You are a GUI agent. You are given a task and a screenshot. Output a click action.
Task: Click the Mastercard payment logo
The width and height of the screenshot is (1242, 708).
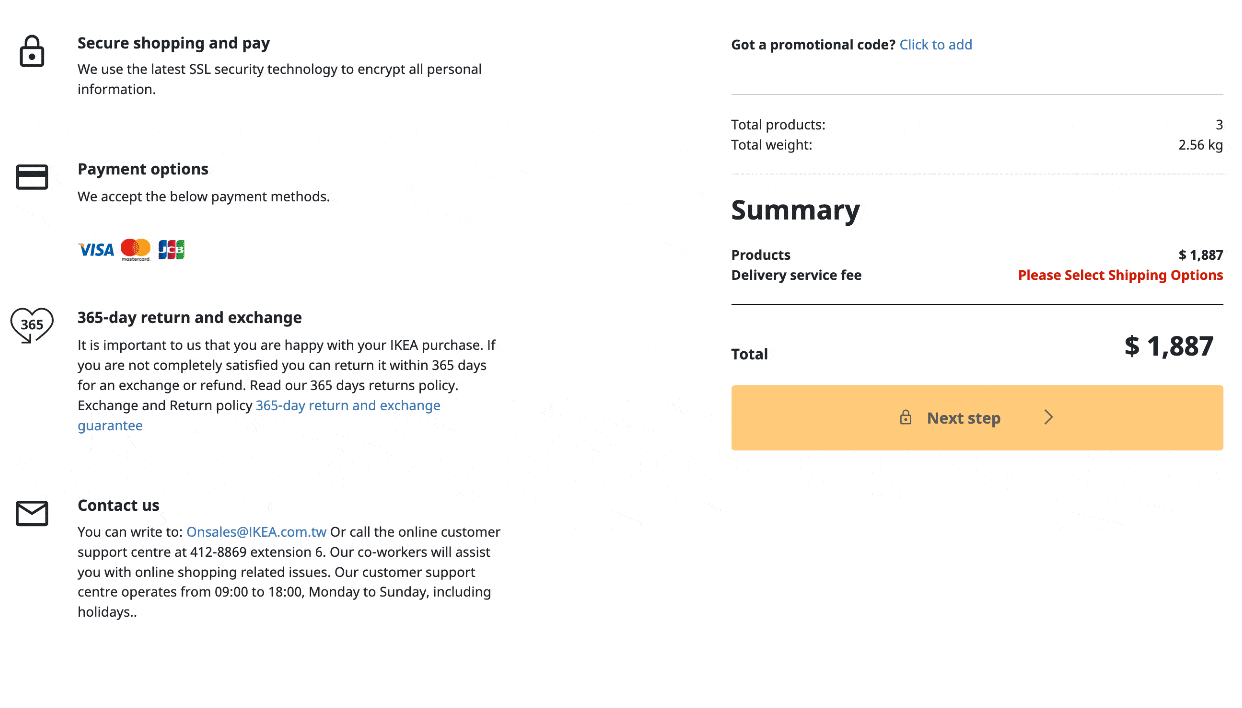(135, 249)
